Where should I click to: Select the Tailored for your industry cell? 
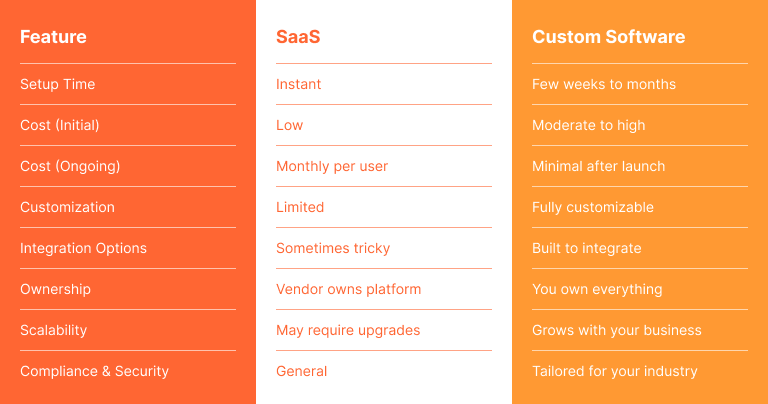pyautogui.click(x=615, y=371)
